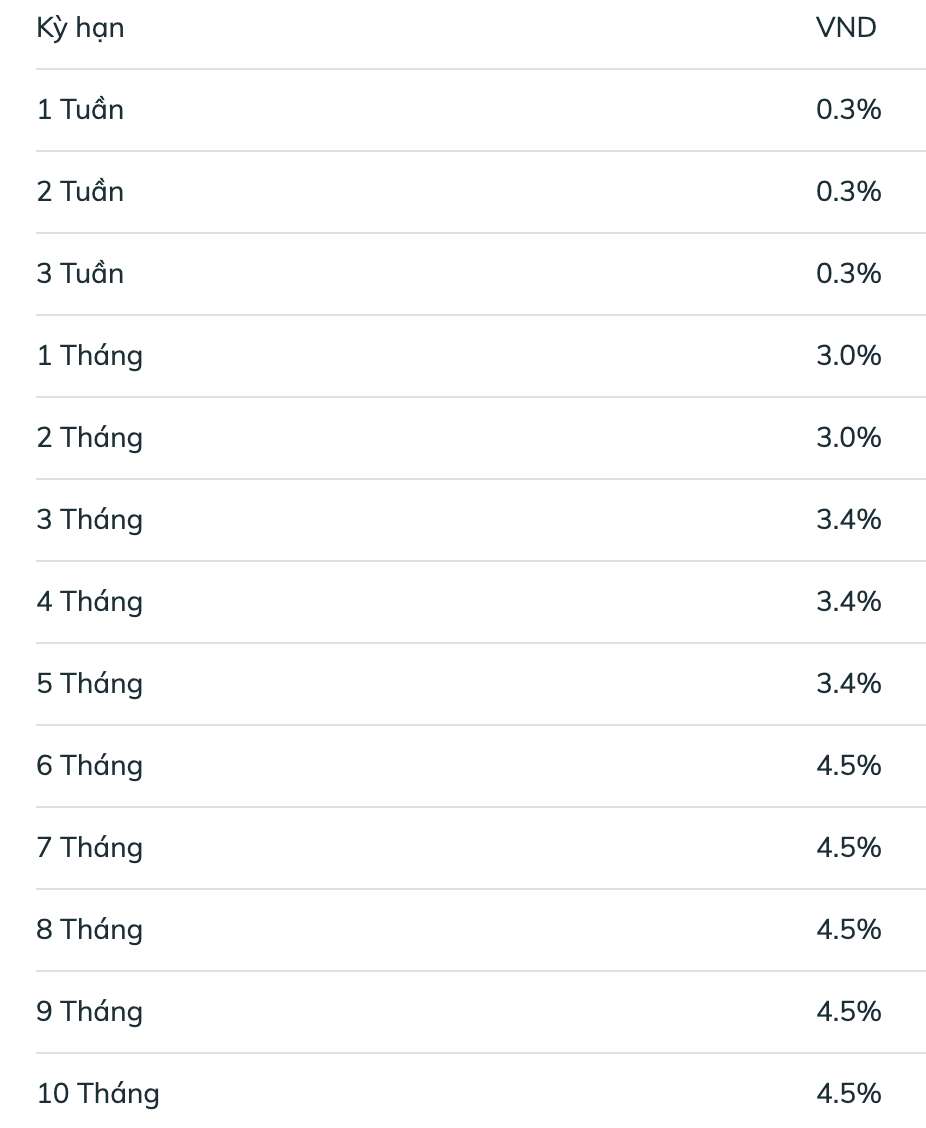
Task: Select the "1 Tuần" term label
Action: coord(80,110)
